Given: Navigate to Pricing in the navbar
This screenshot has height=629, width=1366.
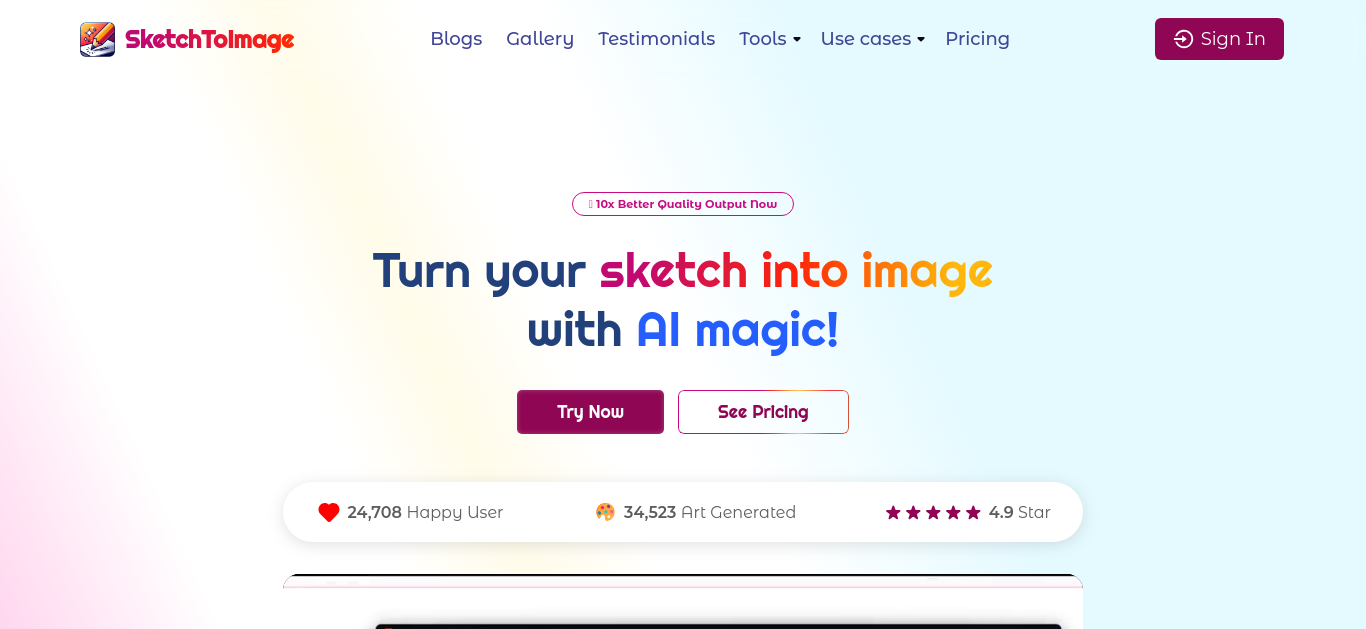Looking at the screenshot, I should tap(977, 39).
